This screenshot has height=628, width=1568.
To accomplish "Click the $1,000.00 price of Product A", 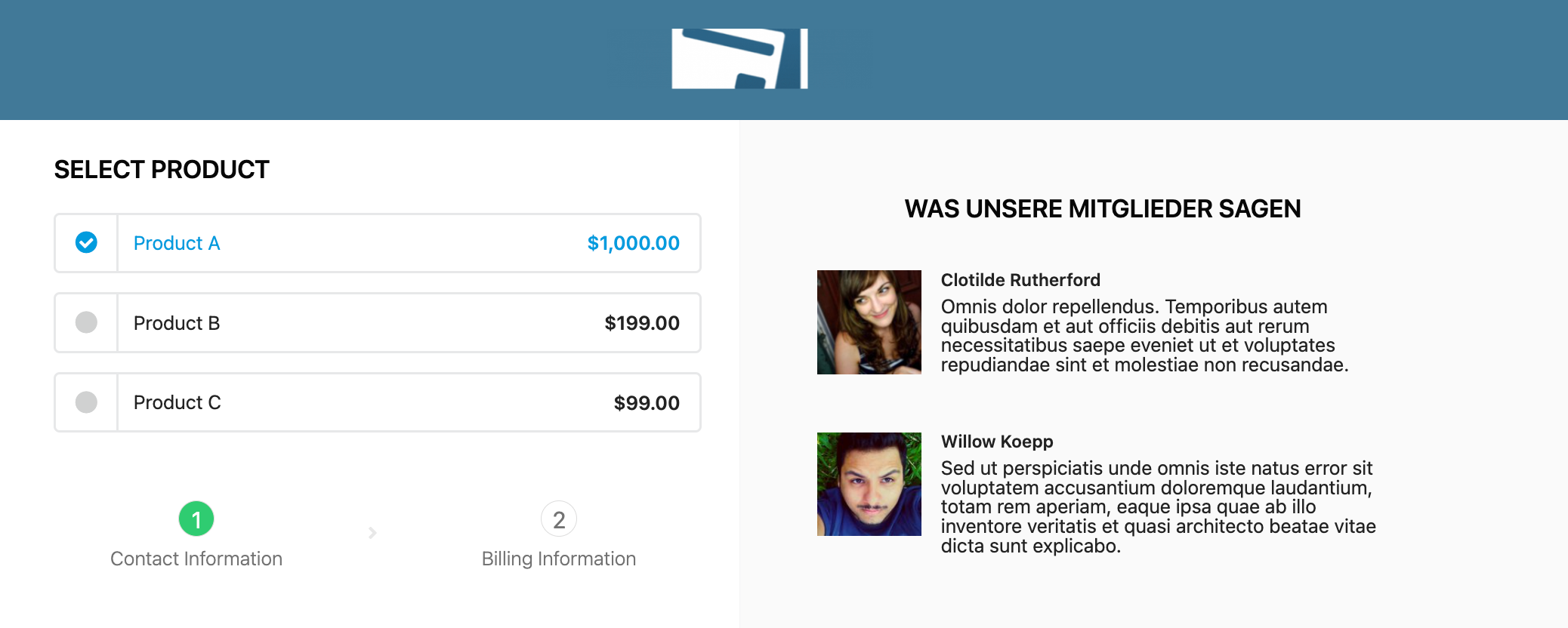I will [634, 243].
